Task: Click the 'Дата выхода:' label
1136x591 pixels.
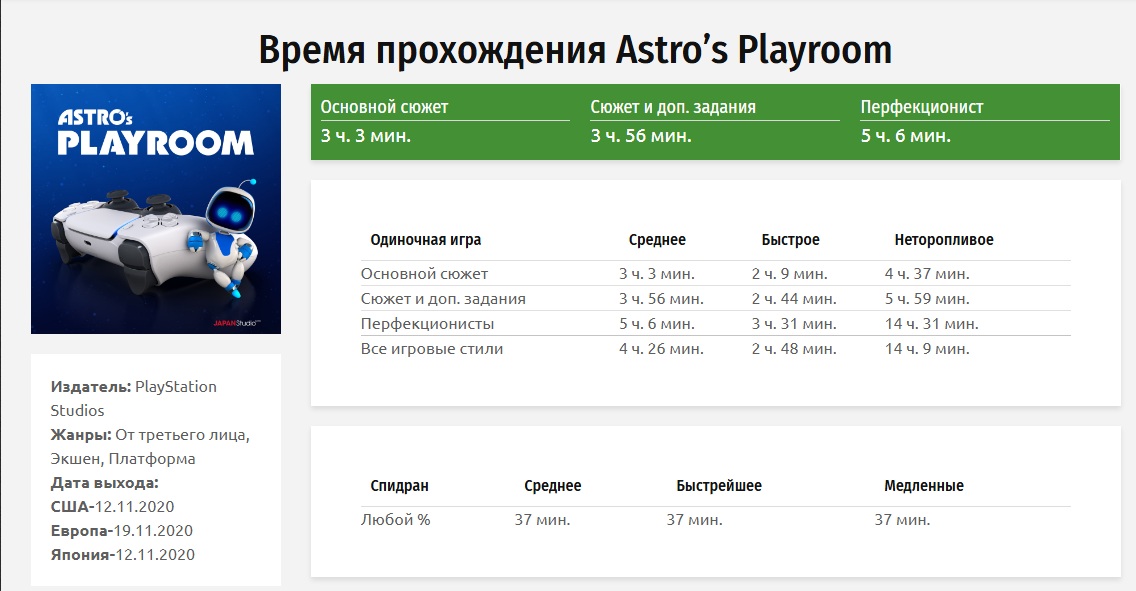Action: (104, 482)
